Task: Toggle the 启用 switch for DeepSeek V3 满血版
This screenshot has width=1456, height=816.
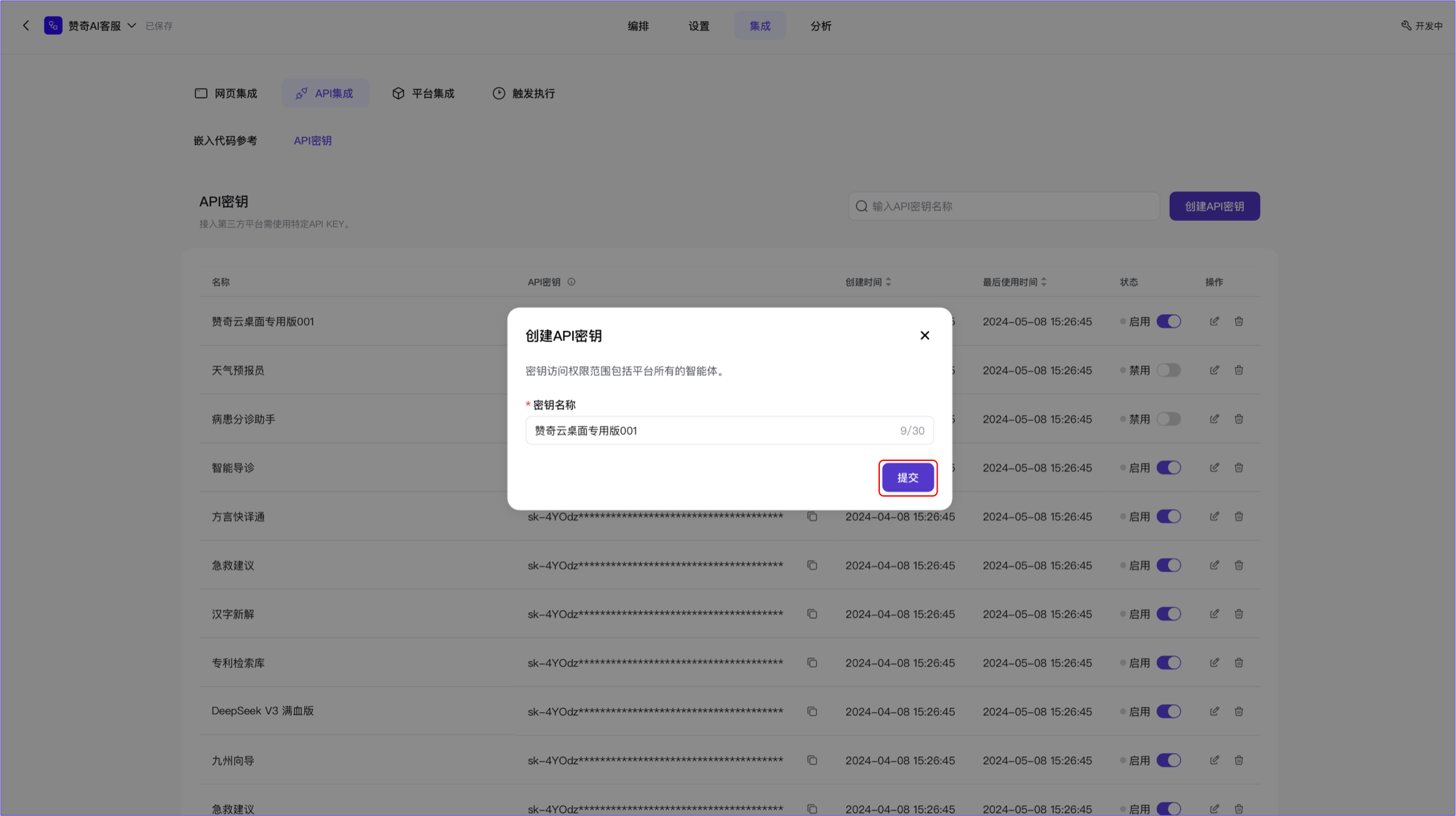Action: (1169, 711)
